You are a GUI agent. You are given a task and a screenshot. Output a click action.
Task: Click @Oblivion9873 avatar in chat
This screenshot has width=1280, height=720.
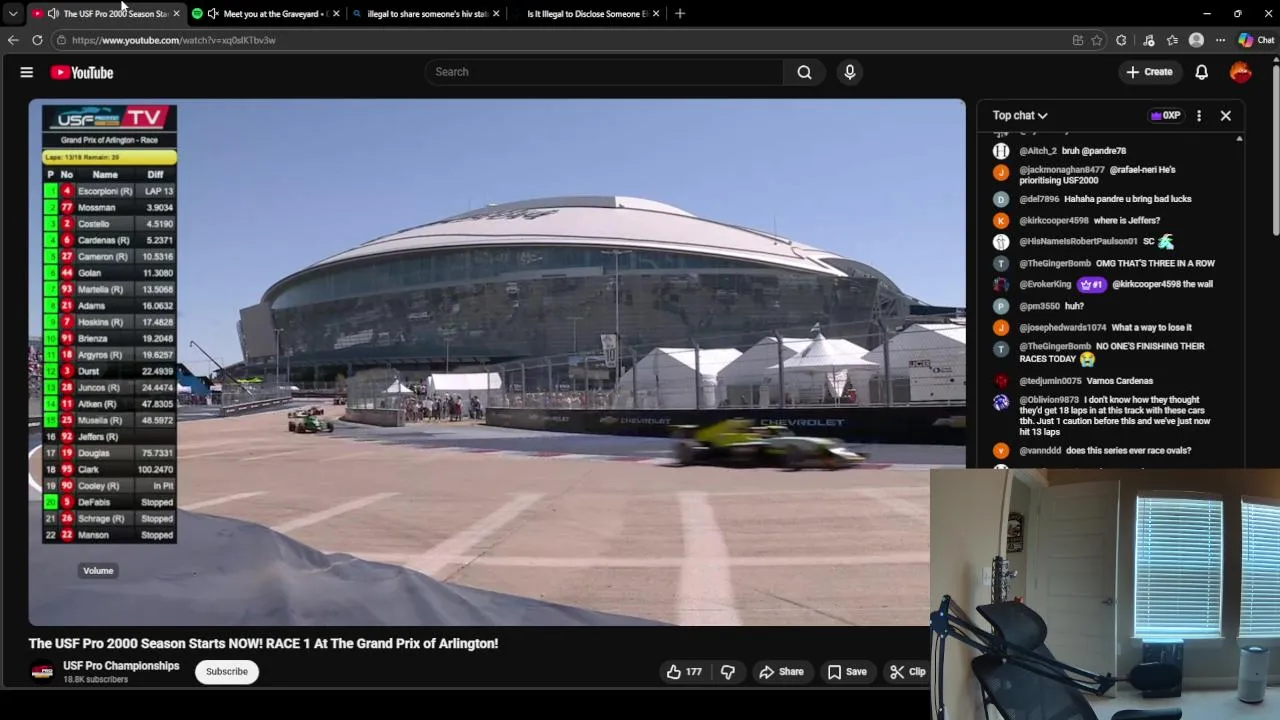[1001, 402]
